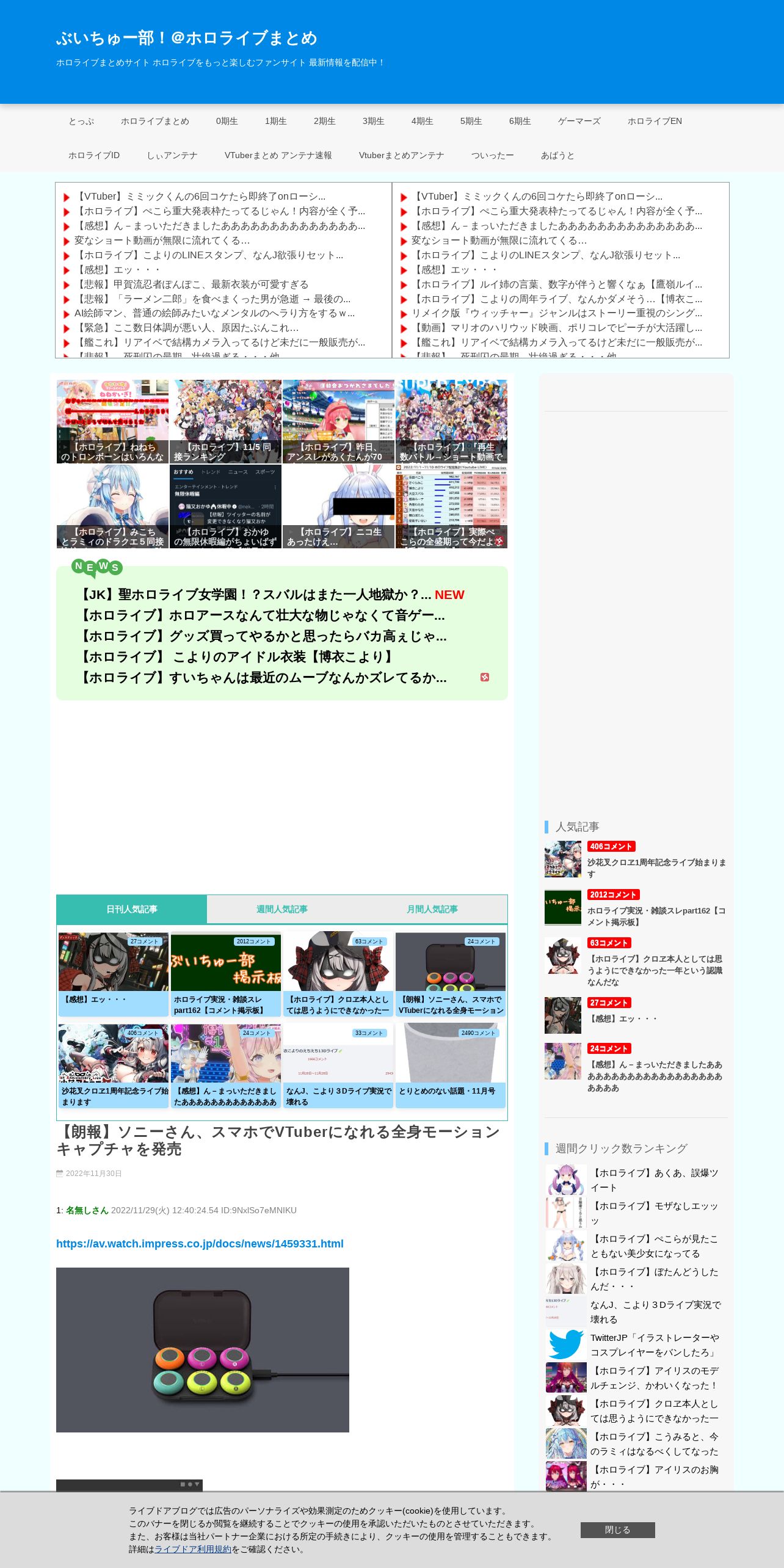
Task: Open ranking item アイリスのモデルチェンジ、かわいくなった
Action: [x=654, y=1378]
